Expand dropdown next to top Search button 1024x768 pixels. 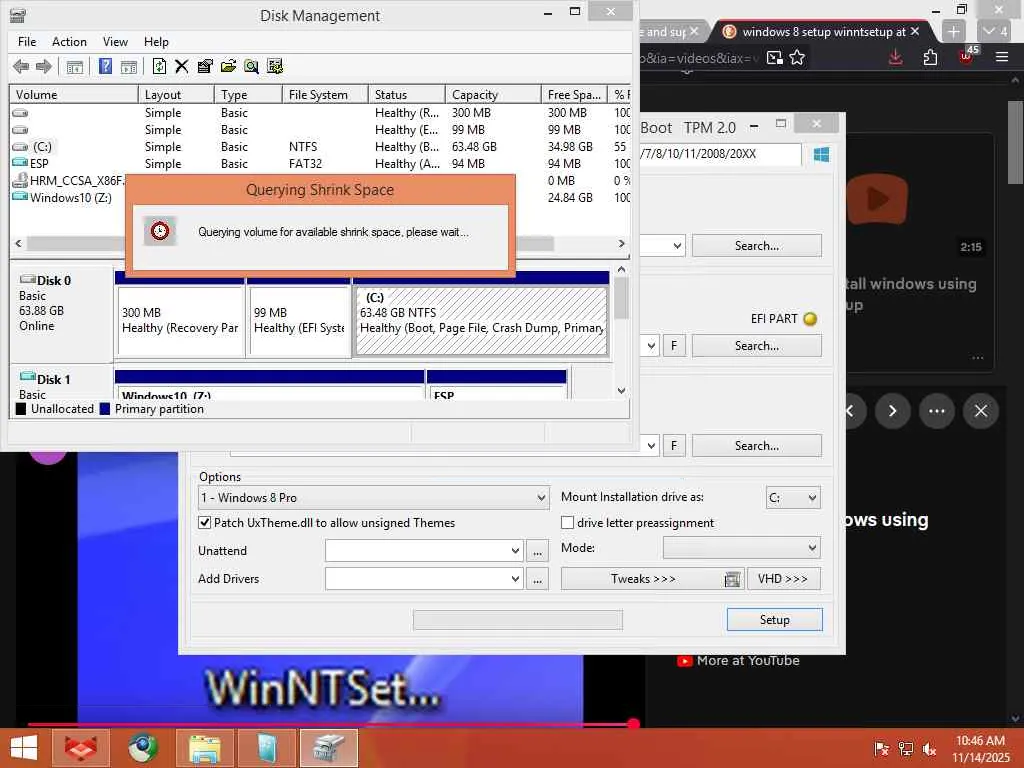(x=677, y=246)
